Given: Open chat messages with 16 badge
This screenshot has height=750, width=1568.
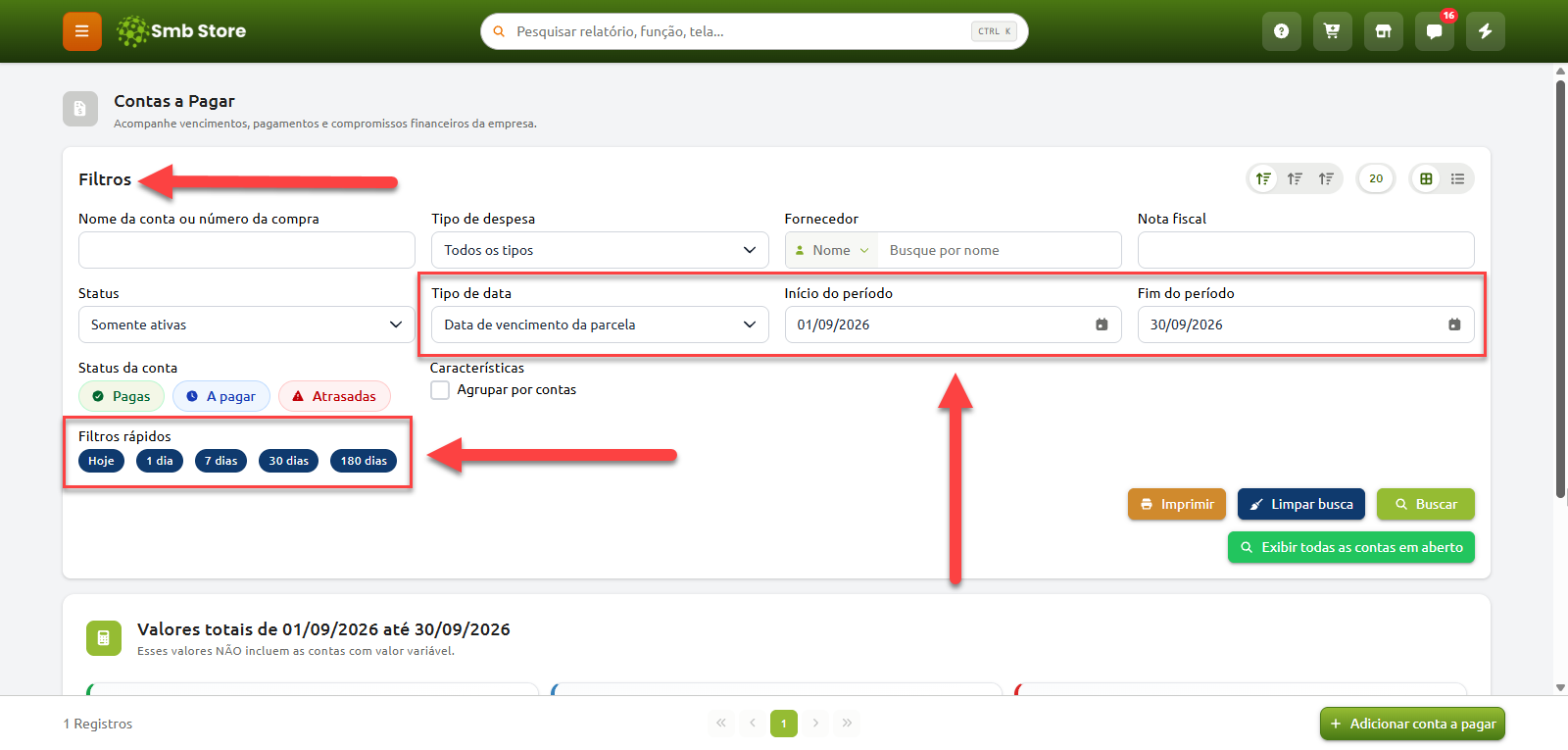Looking at the screenshot, I should point(1434,31).
